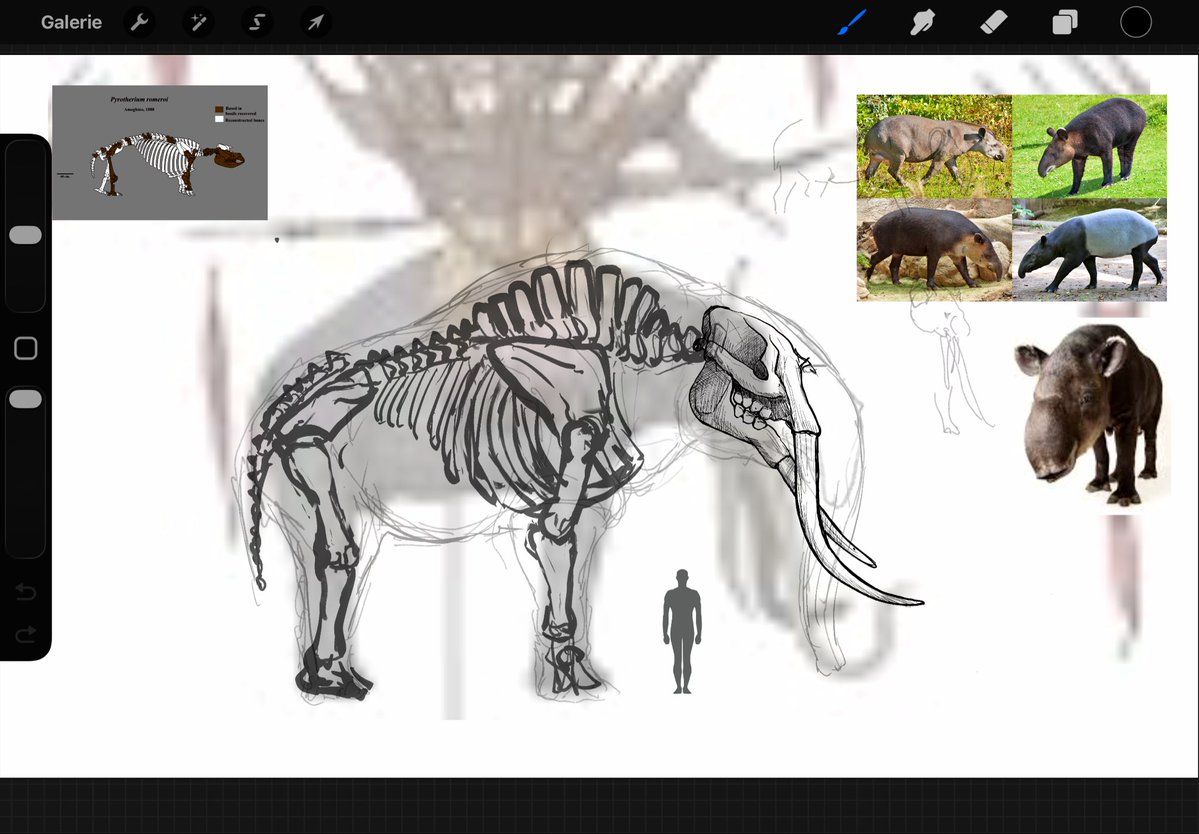Screen dimensions: 1199x834
Task: Select the Eraser tool
Action: pyautogui.click(x=993, y=21)
